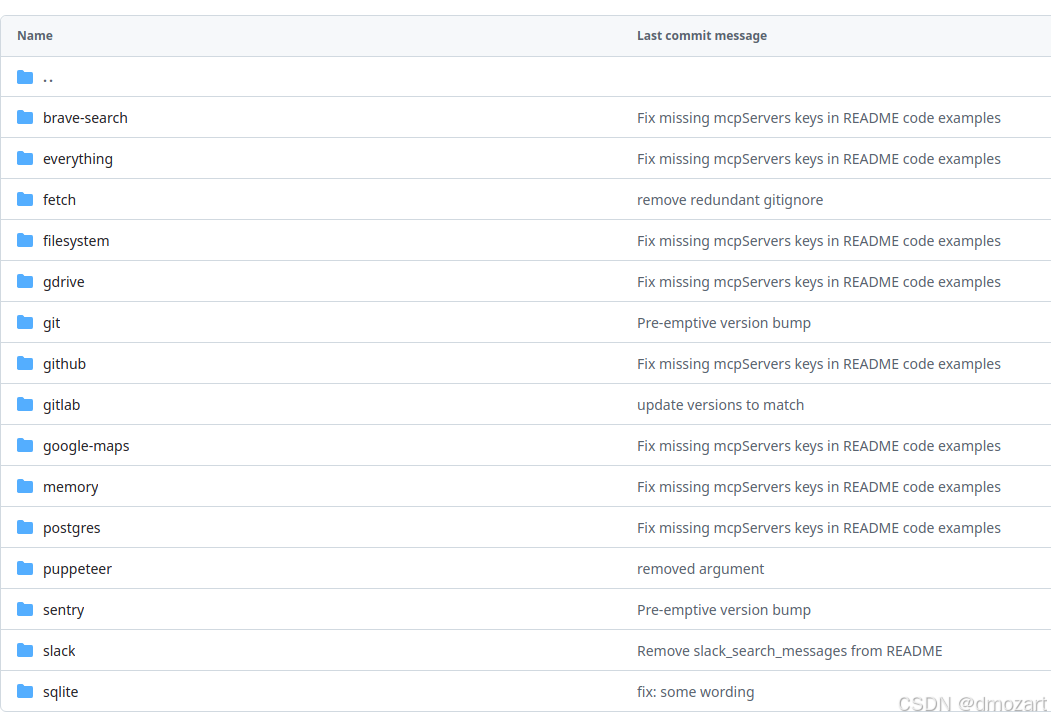This screenshot has width=1051, height=721.
Task: Open 'Remove slack_search_messages from README' commit
Action: pos(790,651)
